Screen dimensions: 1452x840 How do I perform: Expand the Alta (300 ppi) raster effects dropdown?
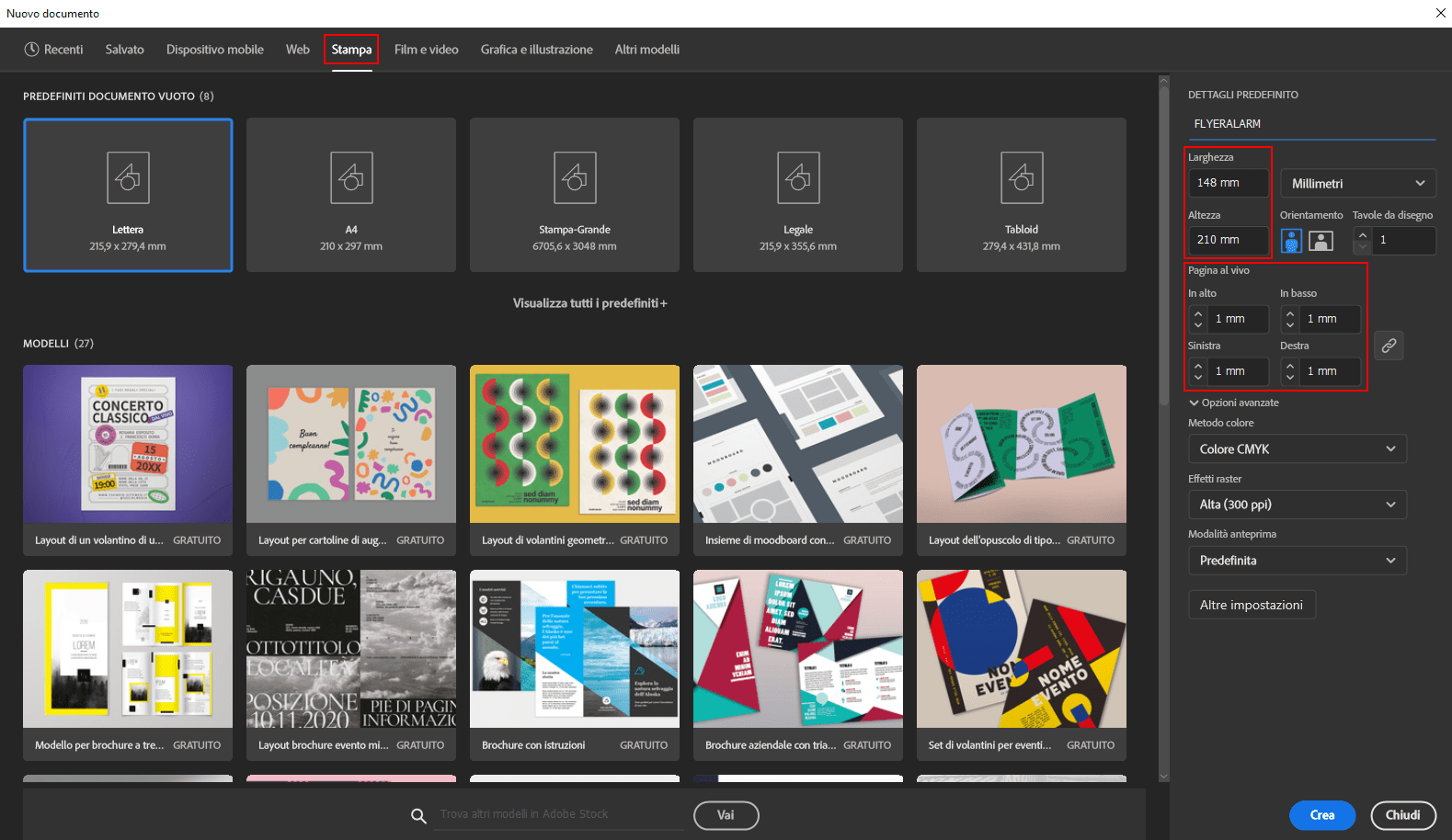coord(1297,505)
